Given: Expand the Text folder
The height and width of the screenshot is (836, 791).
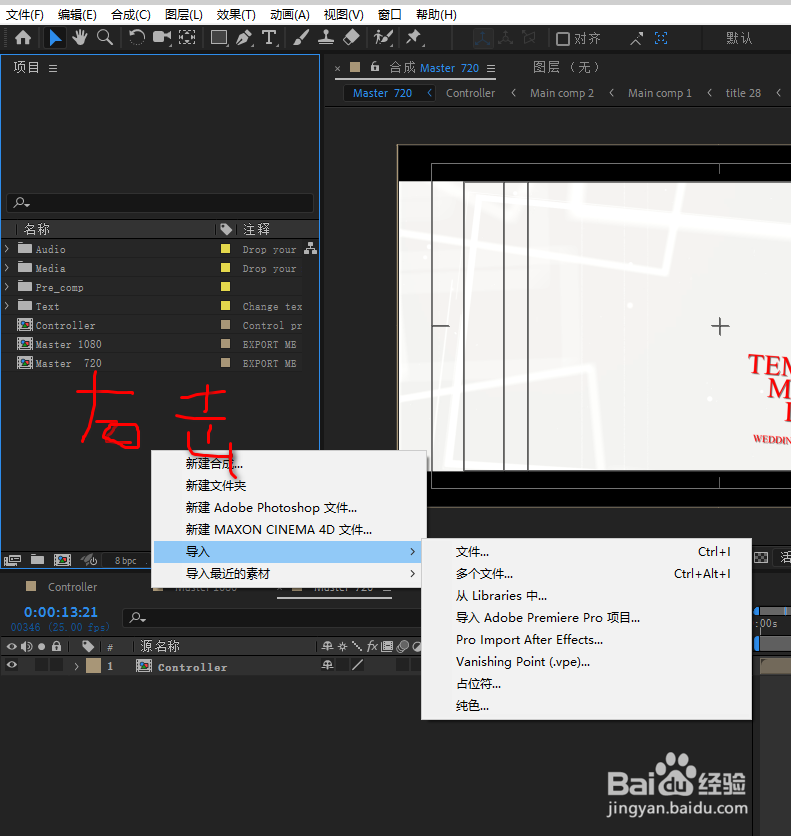Looking at the screenshot, I should pyautogui.click(x=7, y=306).
